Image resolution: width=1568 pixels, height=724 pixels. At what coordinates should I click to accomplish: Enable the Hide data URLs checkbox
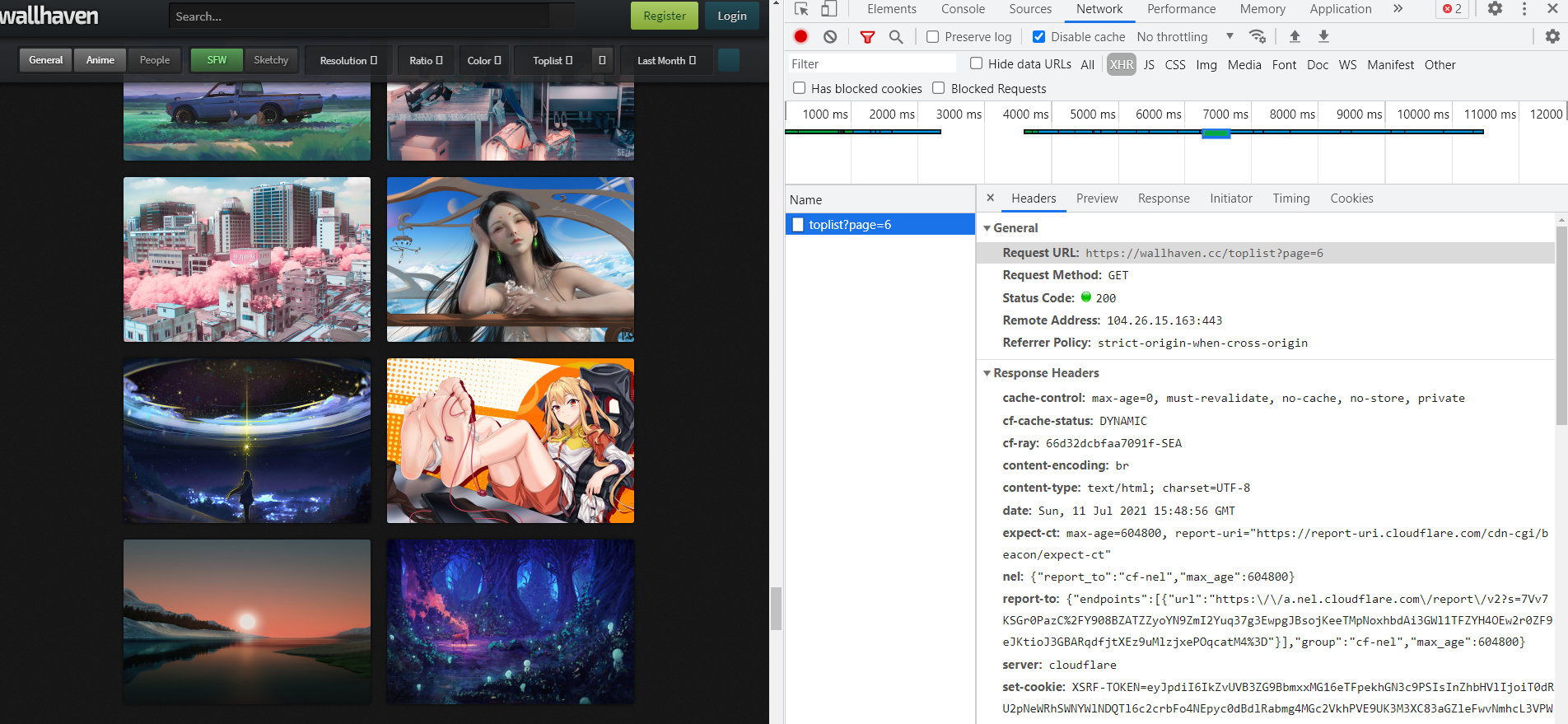pos(976,63)
